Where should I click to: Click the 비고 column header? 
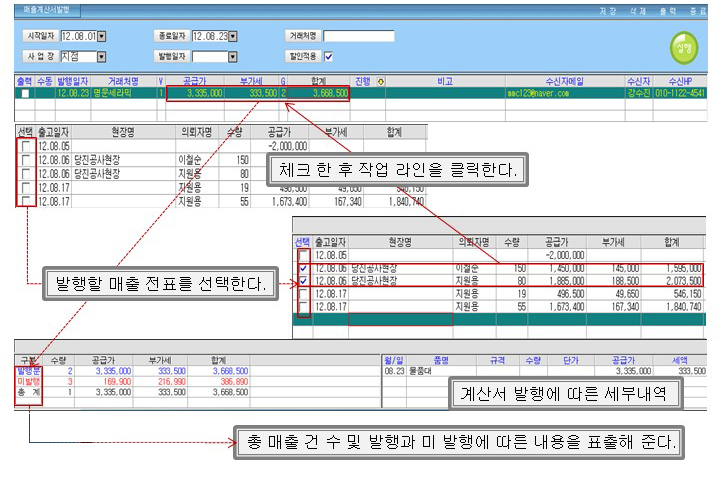[445, 81]
